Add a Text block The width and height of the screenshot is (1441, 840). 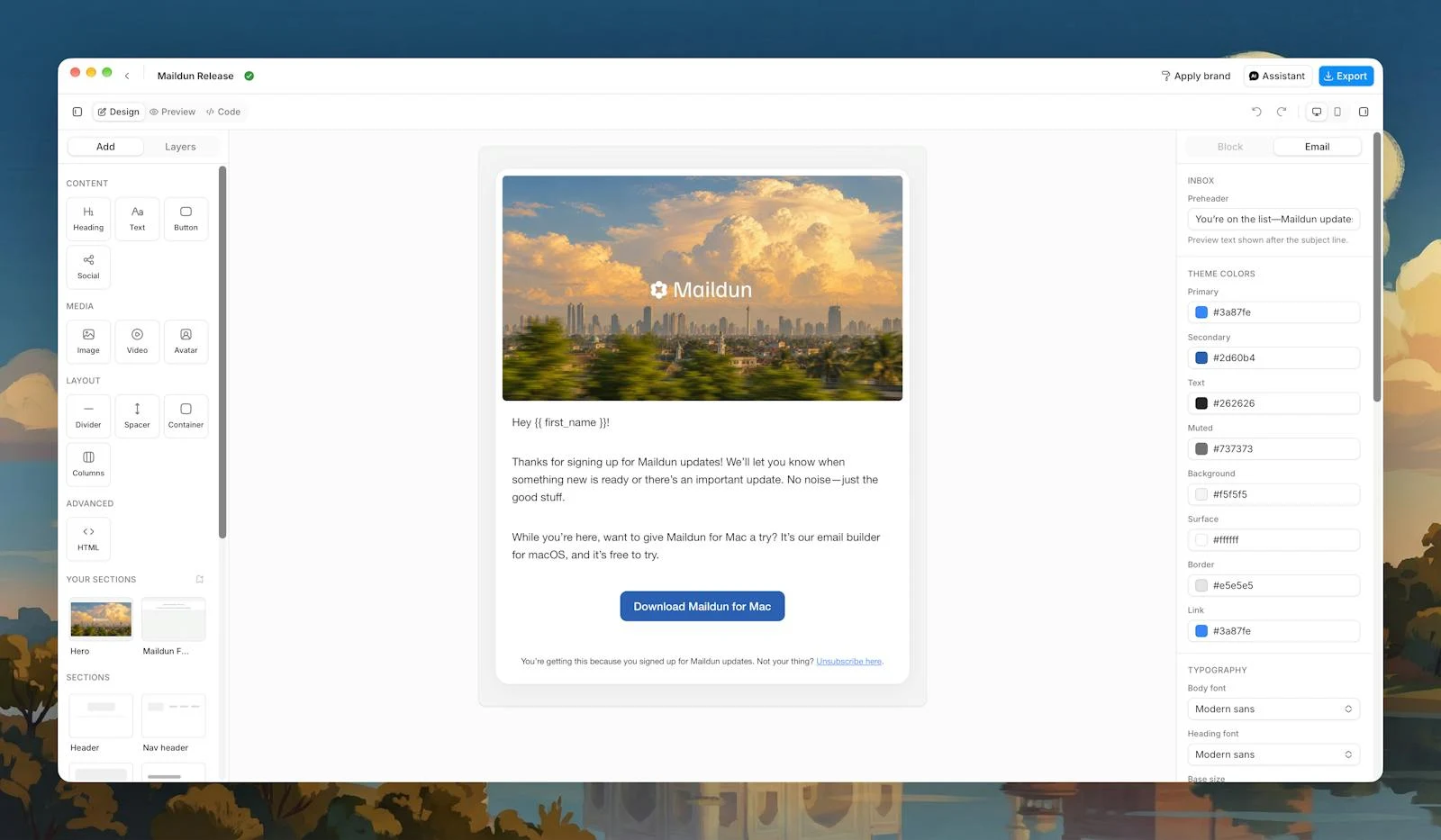(x=137, y=219)
